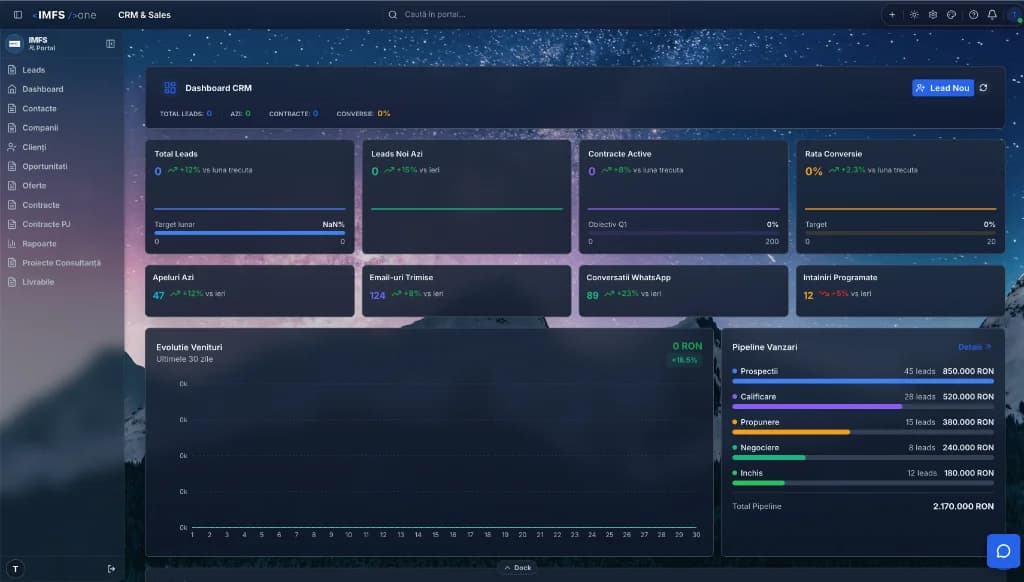The height and width of the screenshot is (582, 1024).
Task: Click the Oferte document icon in sidebar
Action: (x=12, y=186)
